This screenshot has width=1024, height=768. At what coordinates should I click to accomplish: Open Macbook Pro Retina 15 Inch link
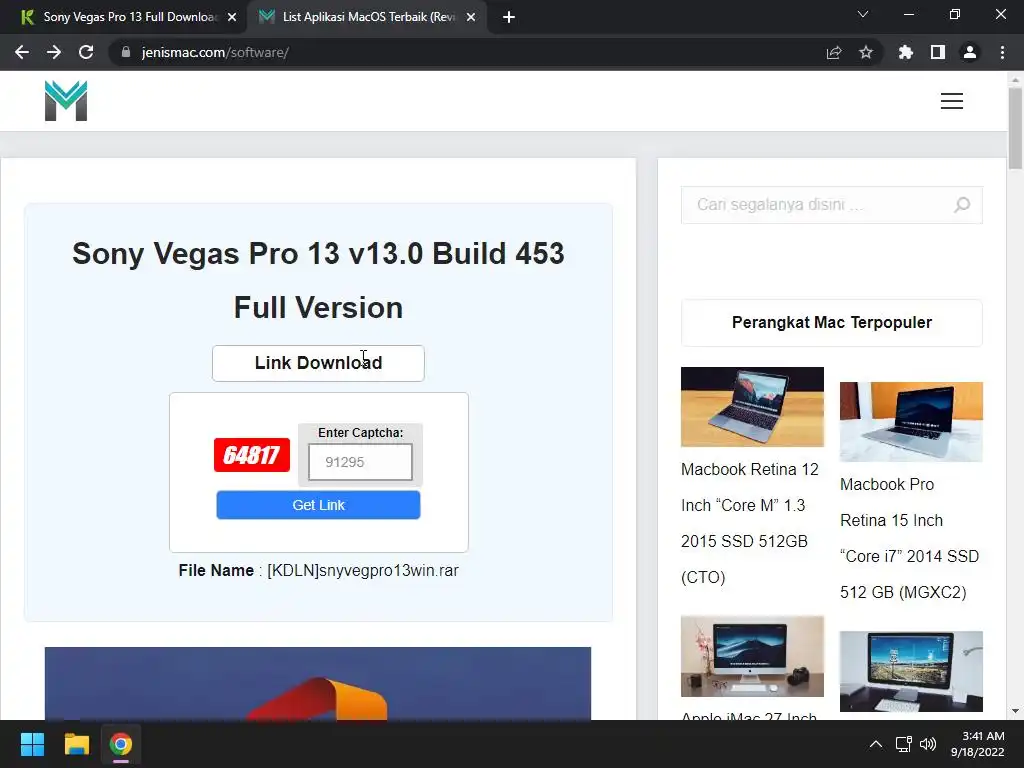click(x=909, y=538)
